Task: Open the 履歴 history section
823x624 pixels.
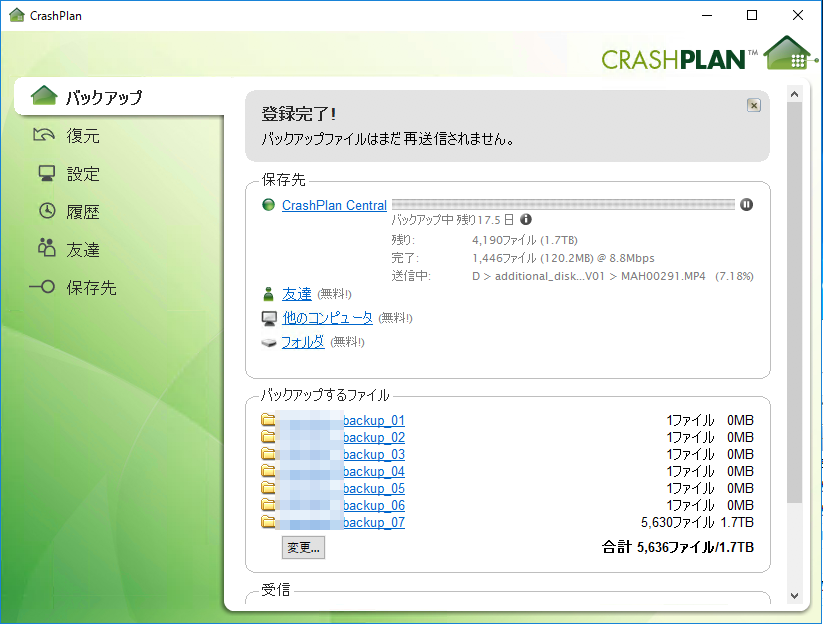Action: (83, 211)
